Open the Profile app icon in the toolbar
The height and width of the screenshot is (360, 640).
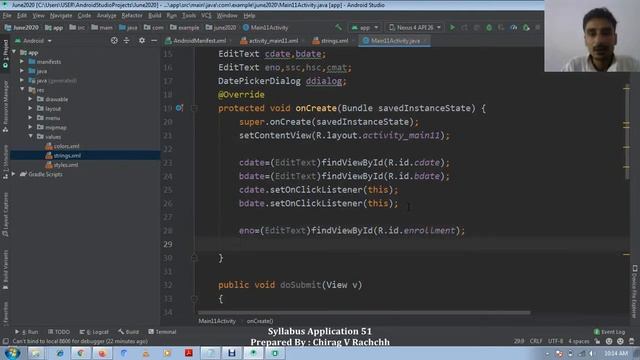pos(513,27)
